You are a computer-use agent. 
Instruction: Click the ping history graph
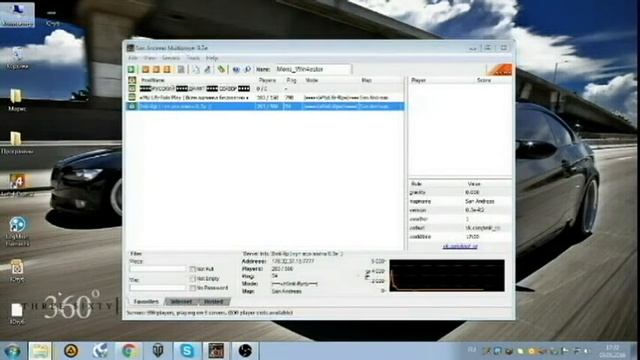point(447,276)
